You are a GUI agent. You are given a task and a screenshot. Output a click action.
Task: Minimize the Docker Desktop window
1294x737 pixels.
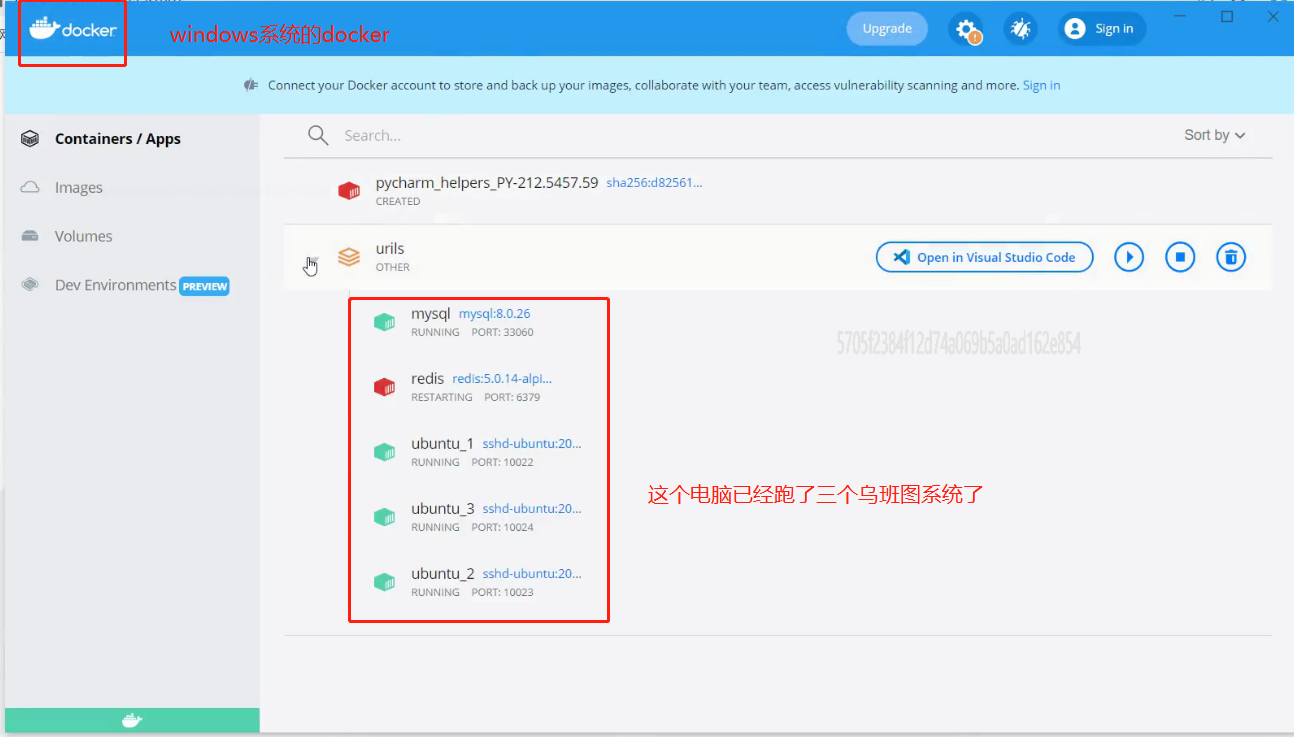coord(1182,17)
